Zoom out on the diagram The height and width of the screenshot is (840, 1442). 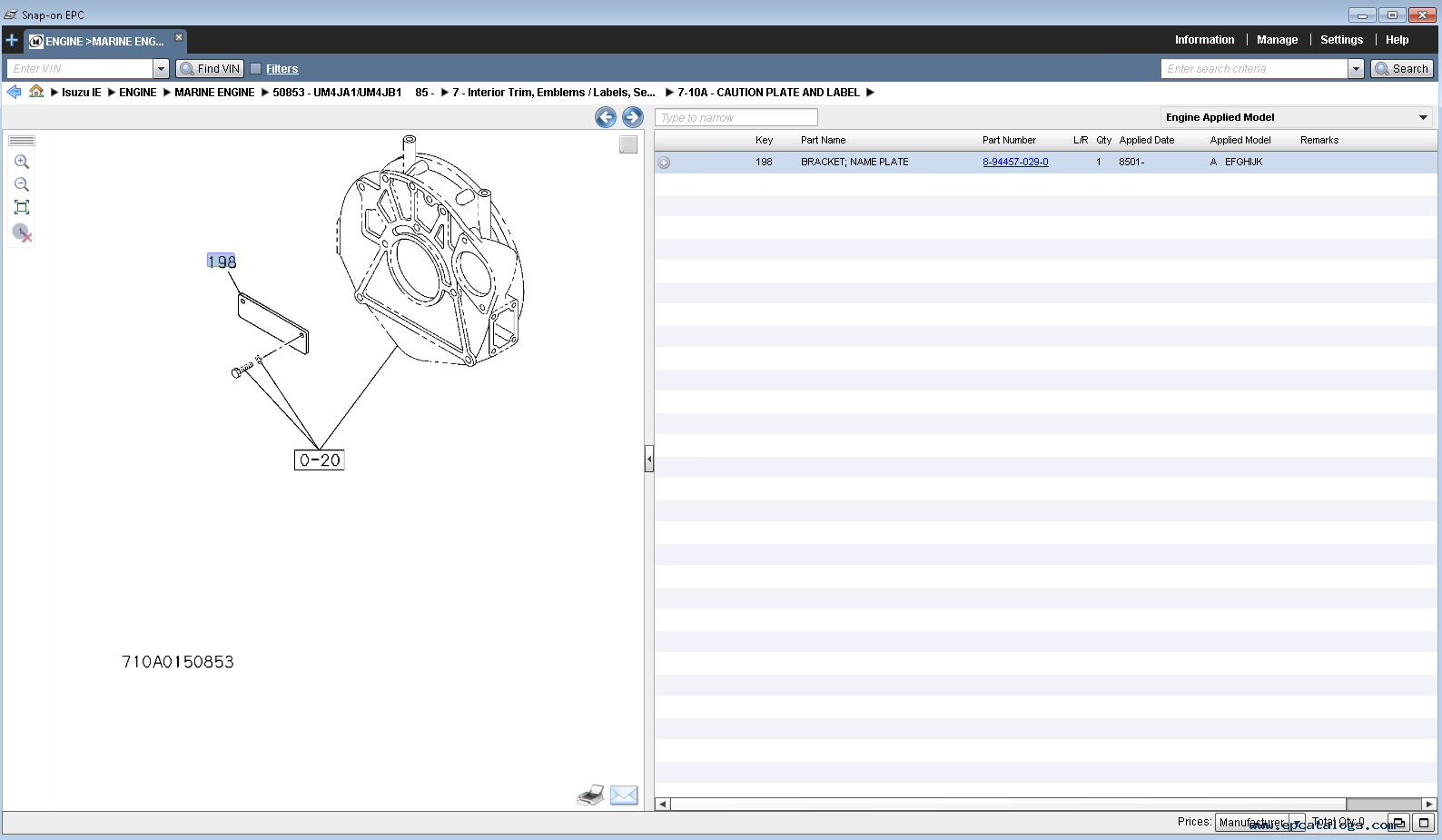pos(22,184)
